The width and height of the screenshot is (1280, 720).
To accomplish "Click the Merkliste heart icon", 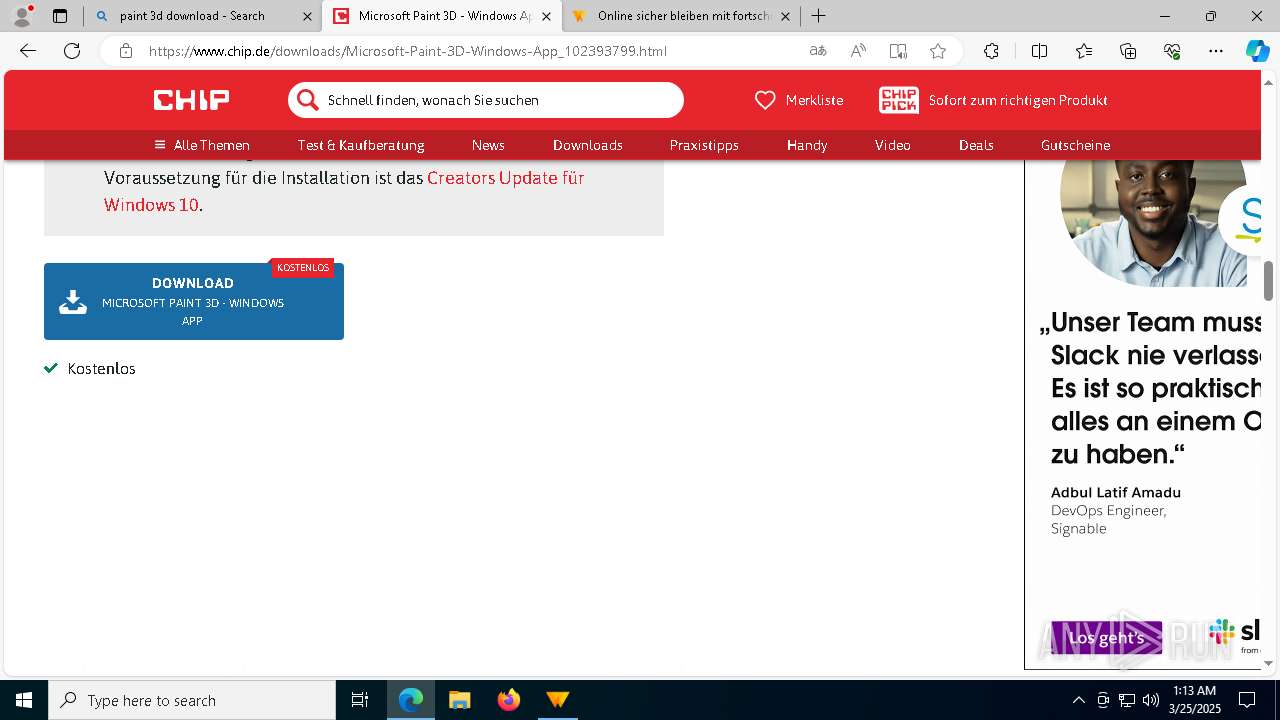I will [x=765, y=100].
